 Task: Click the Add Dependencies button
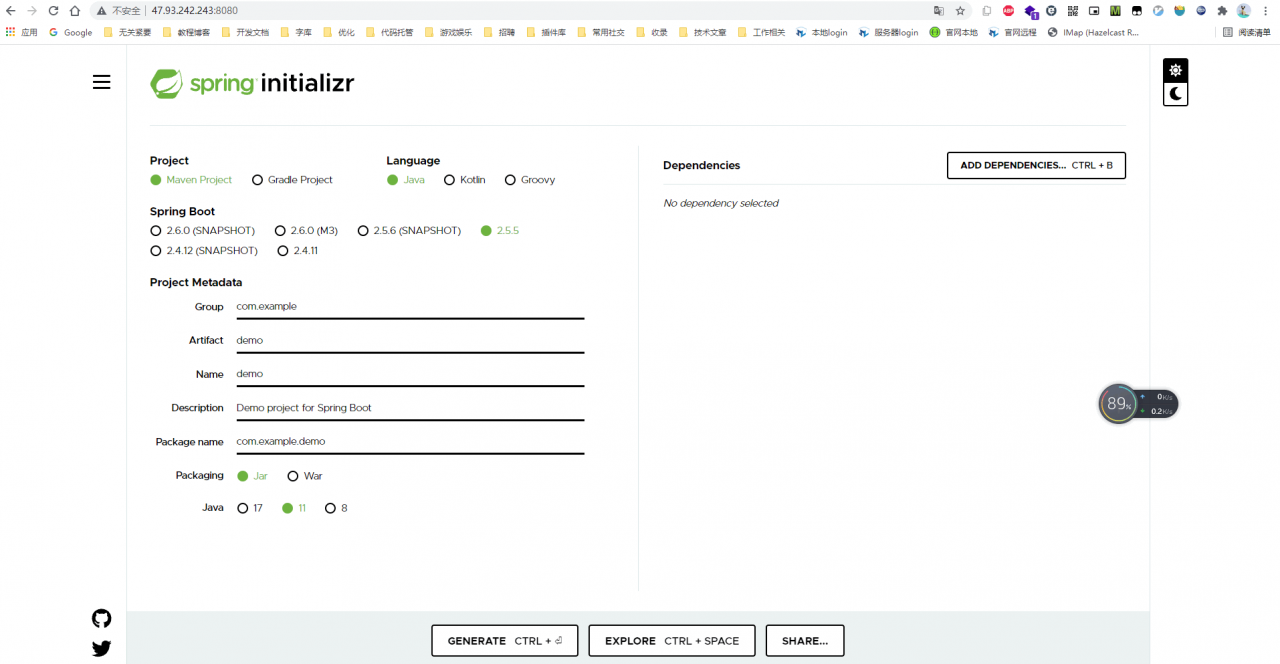pyautogui.click(x=1036, y=165)
